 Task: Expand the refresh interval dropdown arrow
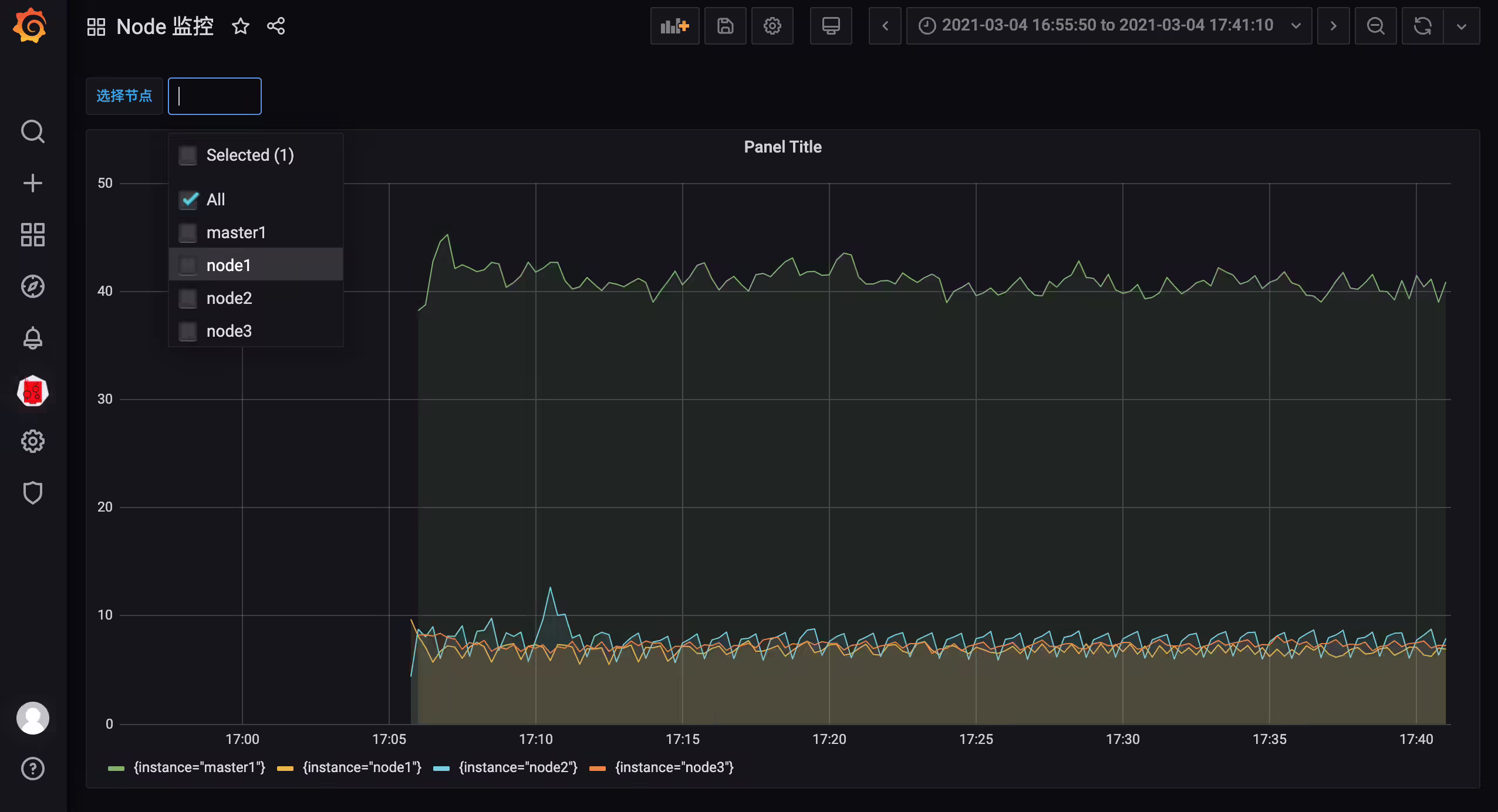pos(1462,26)
